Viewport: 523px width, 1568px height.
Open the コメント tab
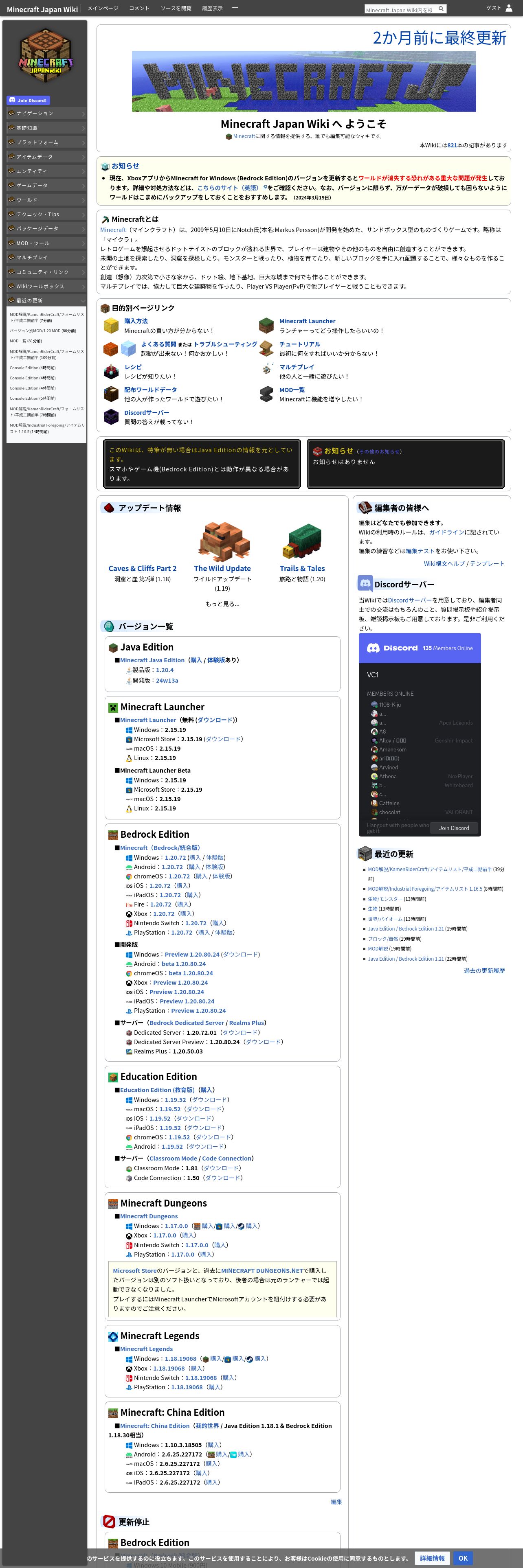click(139, 8)
